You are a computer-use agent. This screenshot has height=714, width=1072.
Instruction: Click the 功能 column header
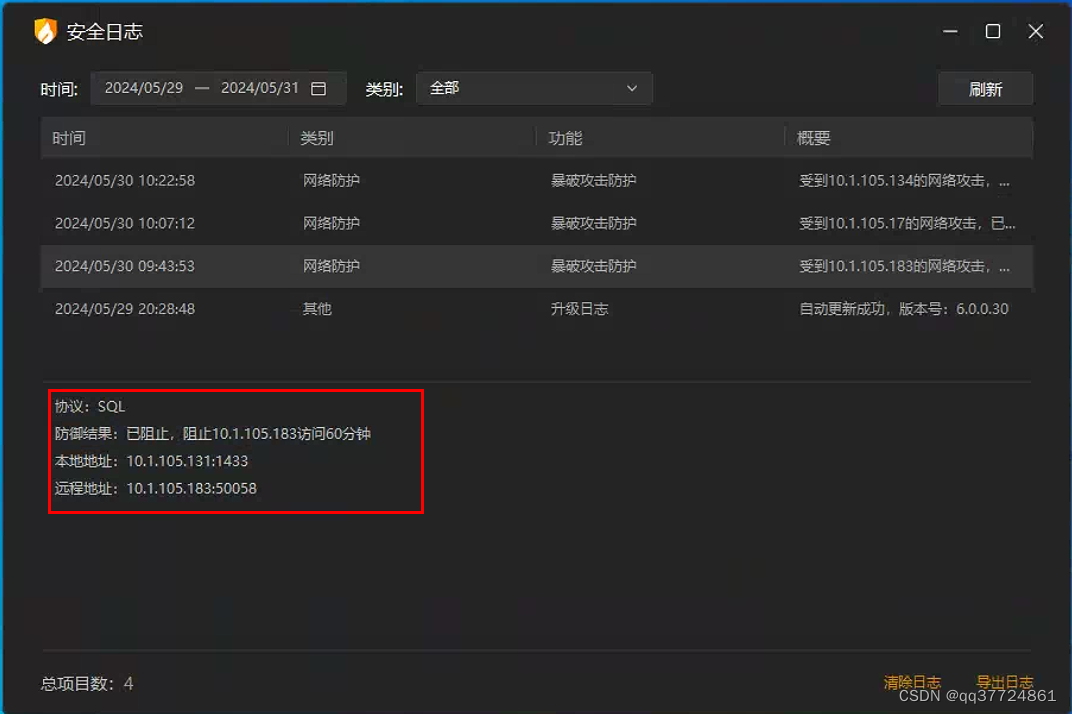click(x=561, y=137)
